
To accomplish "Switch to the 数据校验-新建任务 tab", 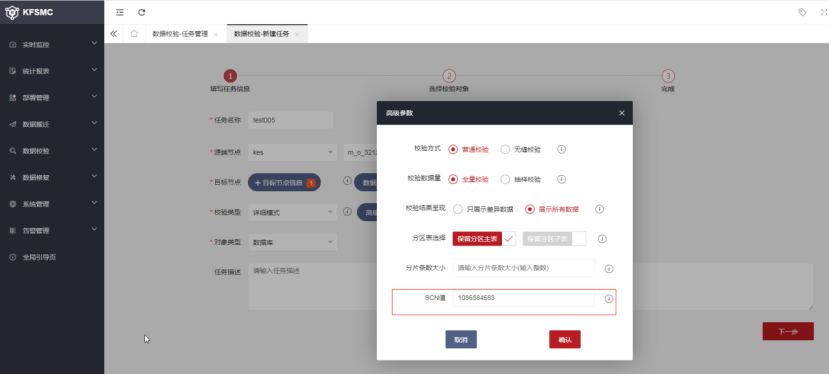I will (267, 34).
